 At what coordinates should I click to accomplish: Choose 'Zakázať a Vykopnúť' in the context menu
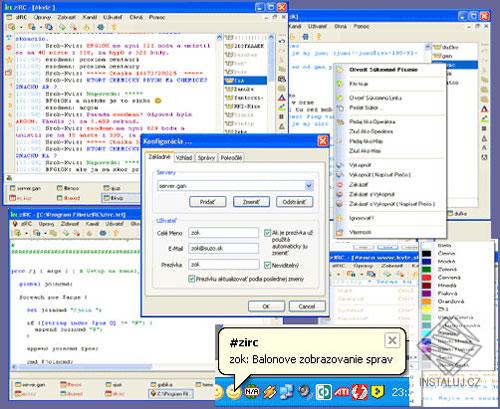point(372,194)
